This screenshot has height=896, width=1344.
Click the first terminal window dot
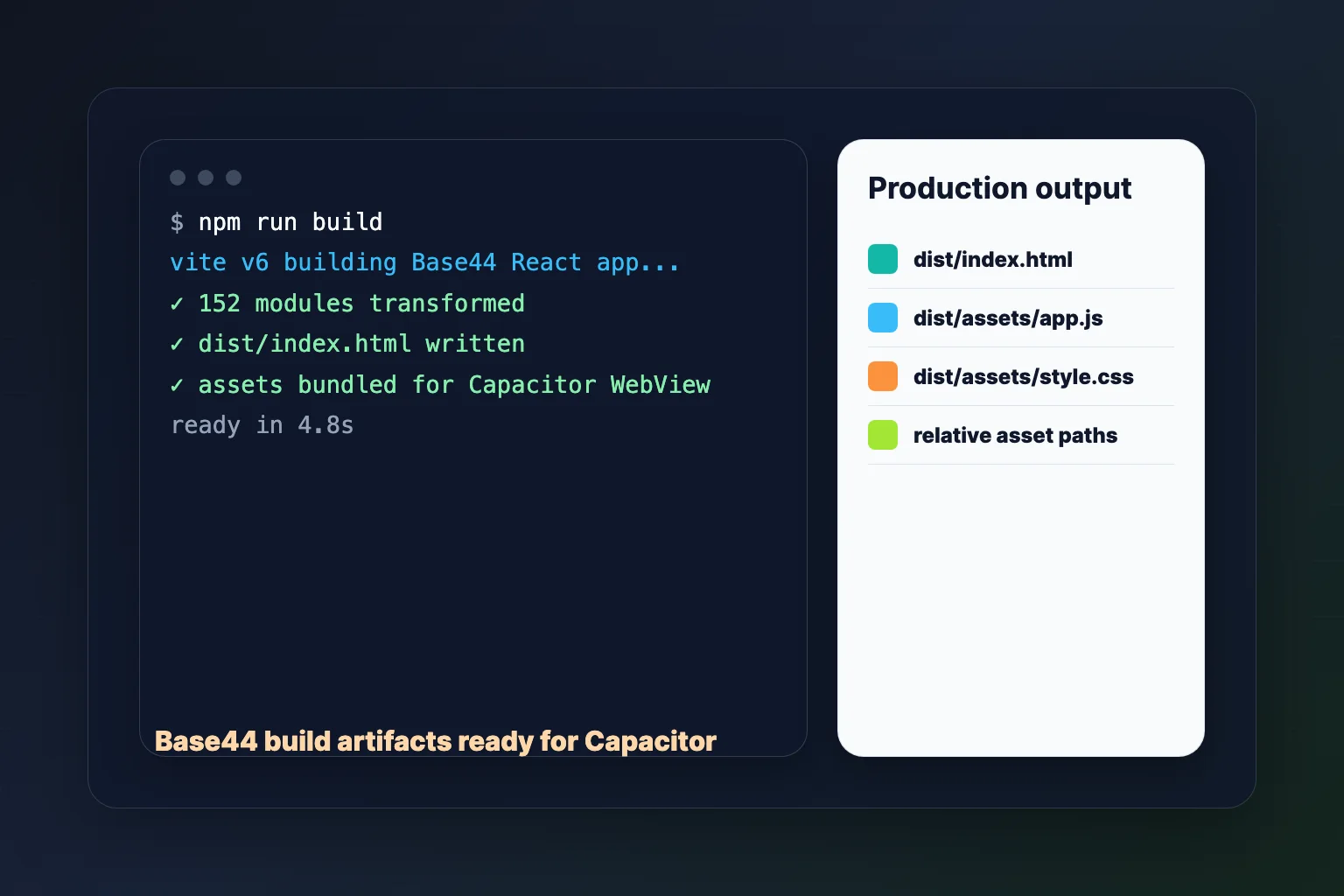178,178
